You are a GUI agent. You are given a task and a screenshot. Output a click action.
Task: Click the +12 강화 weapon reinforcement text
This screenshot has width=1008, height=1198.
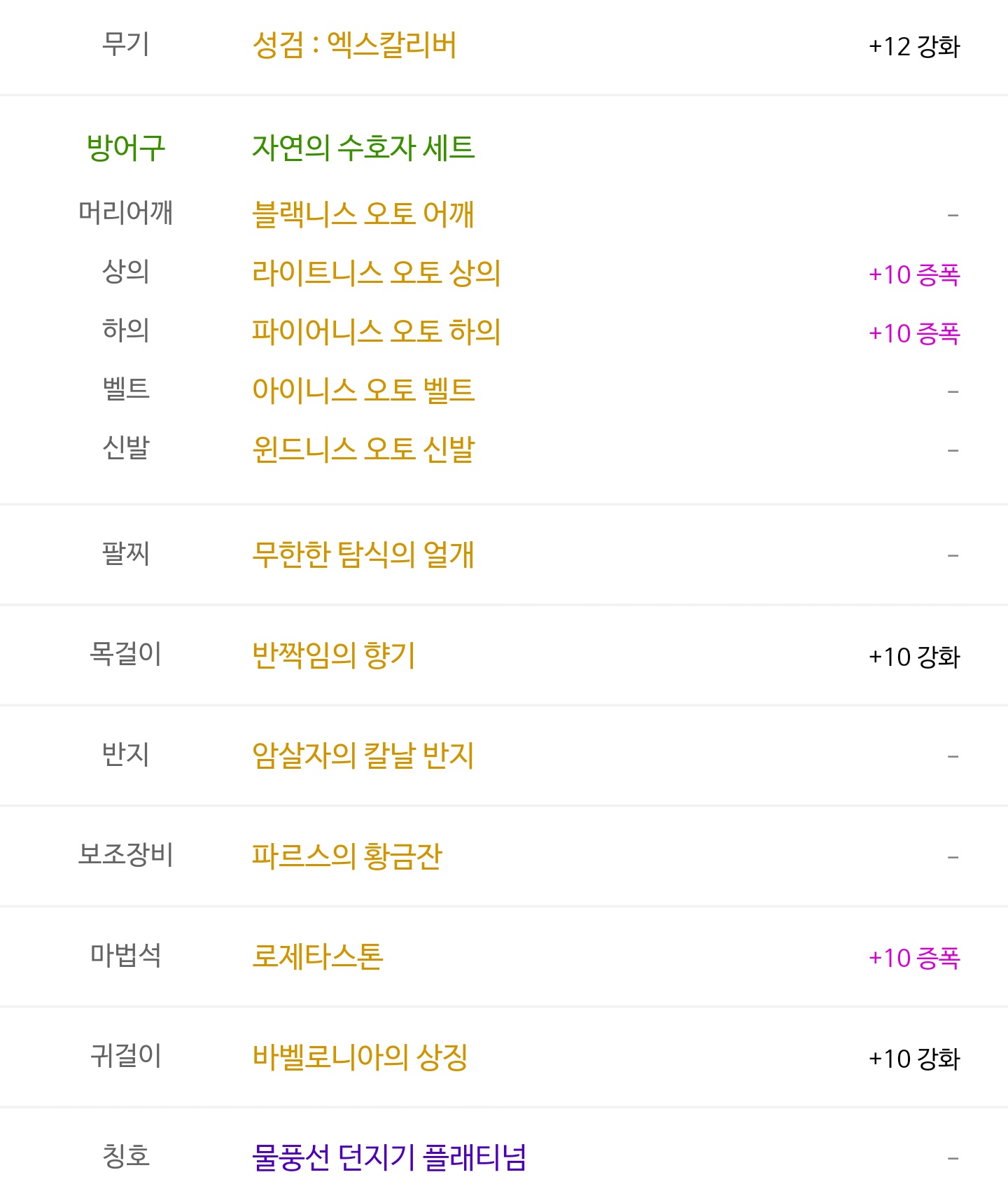(914, 47)
